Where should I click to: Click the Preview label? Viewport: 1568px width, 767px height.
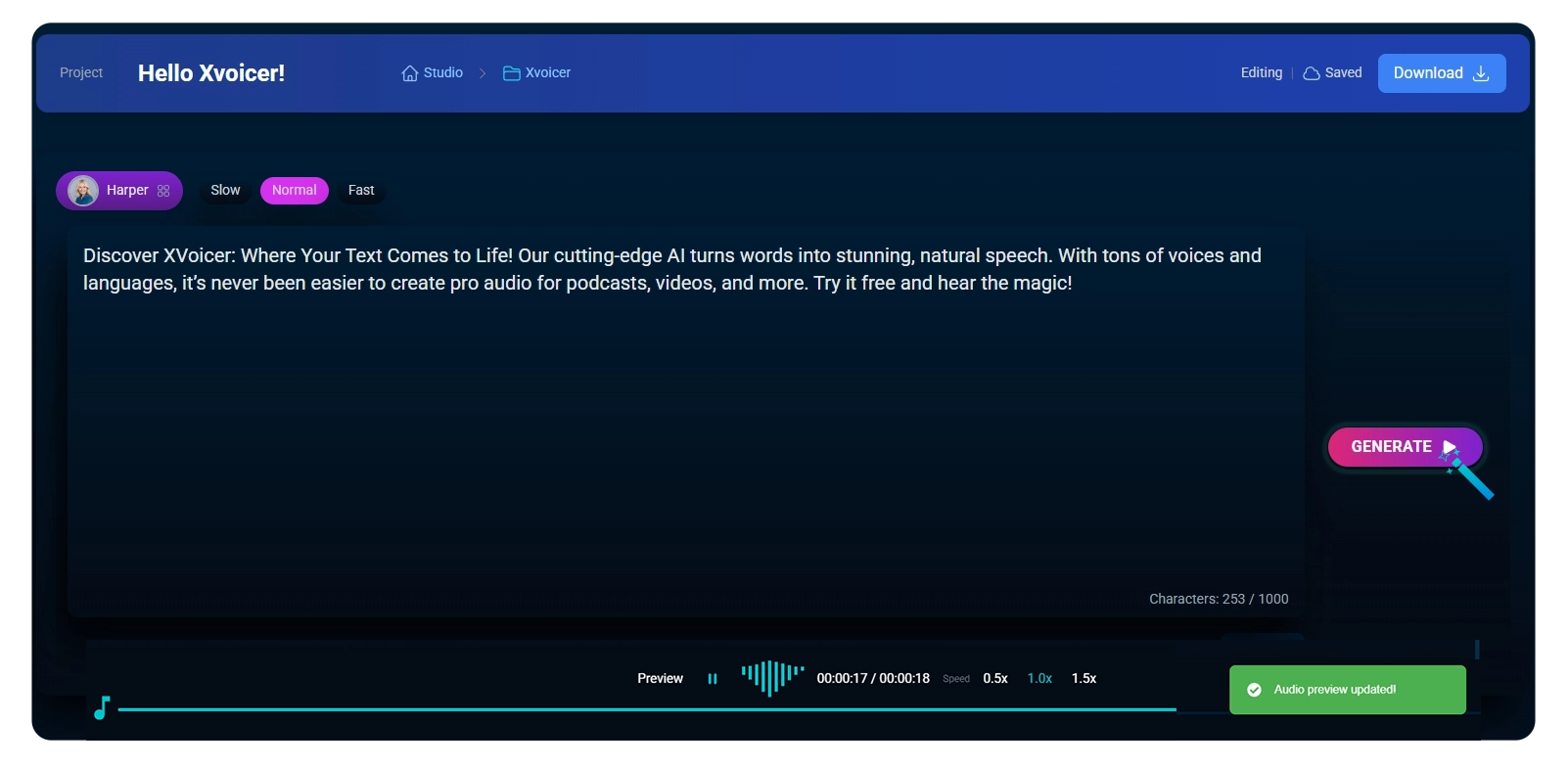point(661,679)
